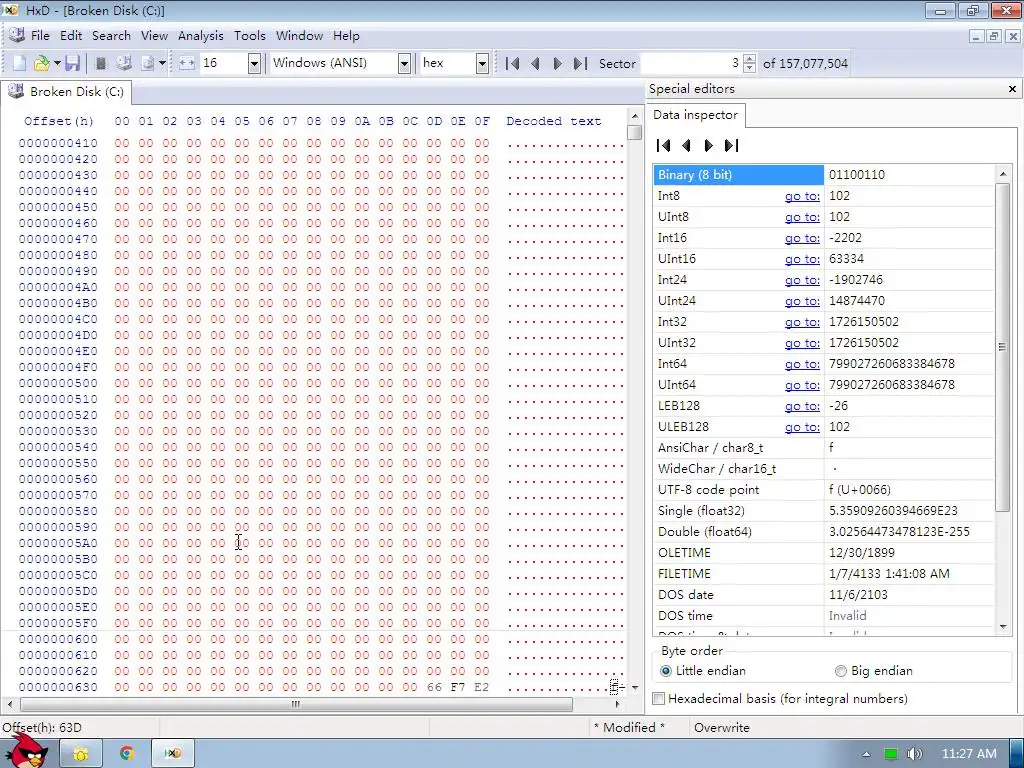The width and height of the screenshot is (1024, 768).
Task: Click go to link for Int8
Action: click(x=802, y=196)
